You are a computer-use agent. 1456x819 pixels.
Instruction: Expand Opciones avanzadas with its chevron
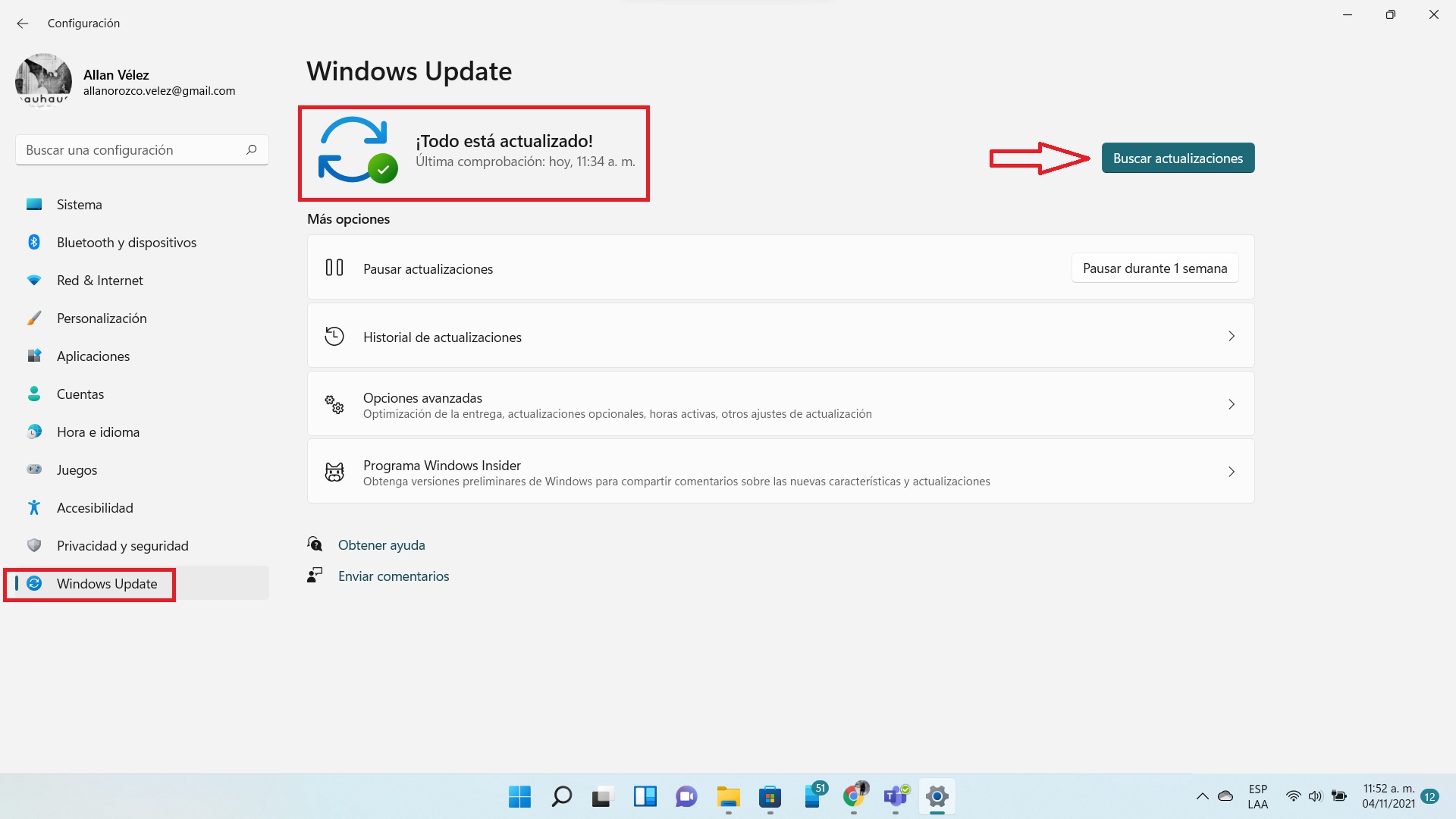click(x=1231, y=404)
